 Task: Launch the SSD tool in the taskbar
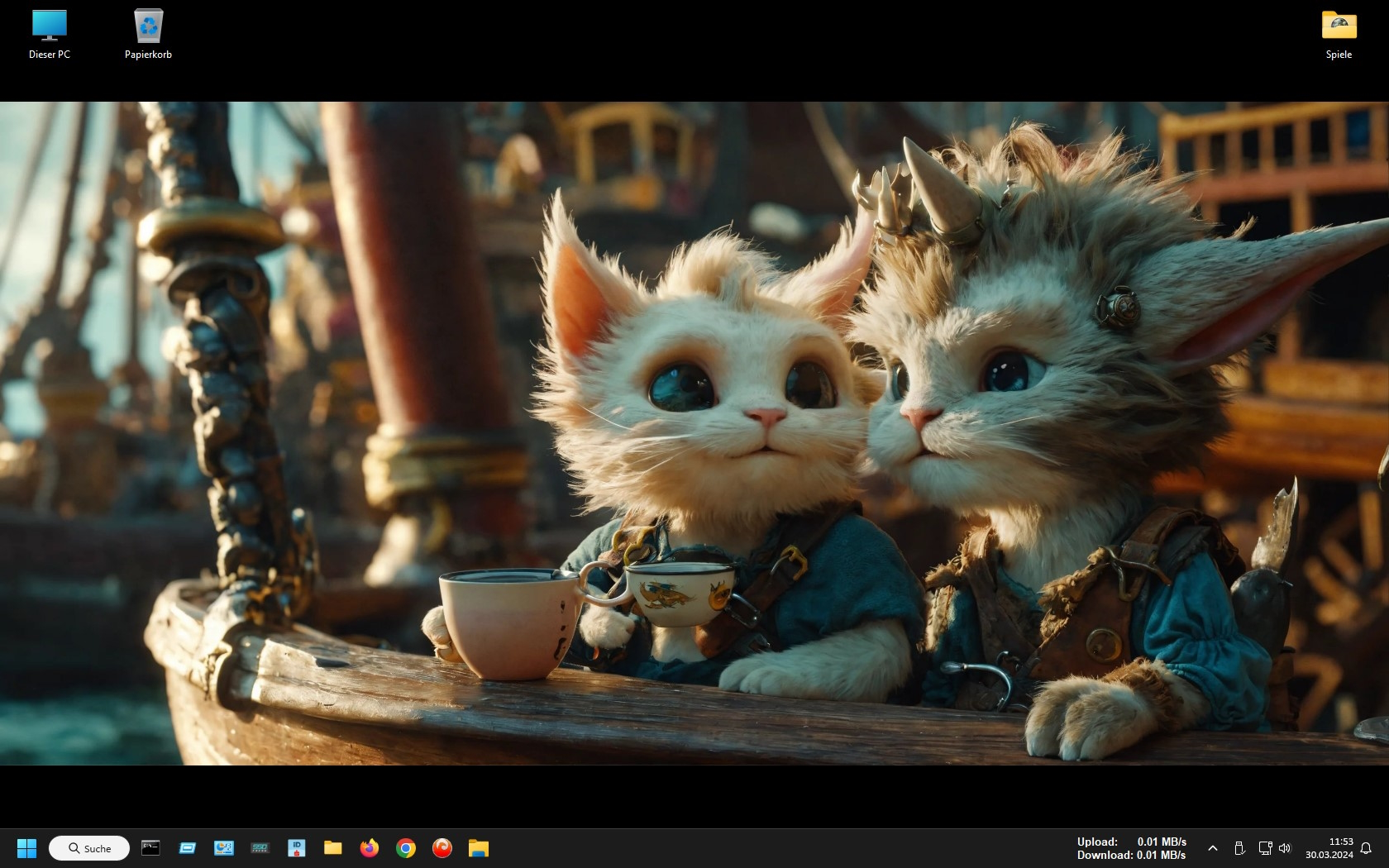click(260, 847)
